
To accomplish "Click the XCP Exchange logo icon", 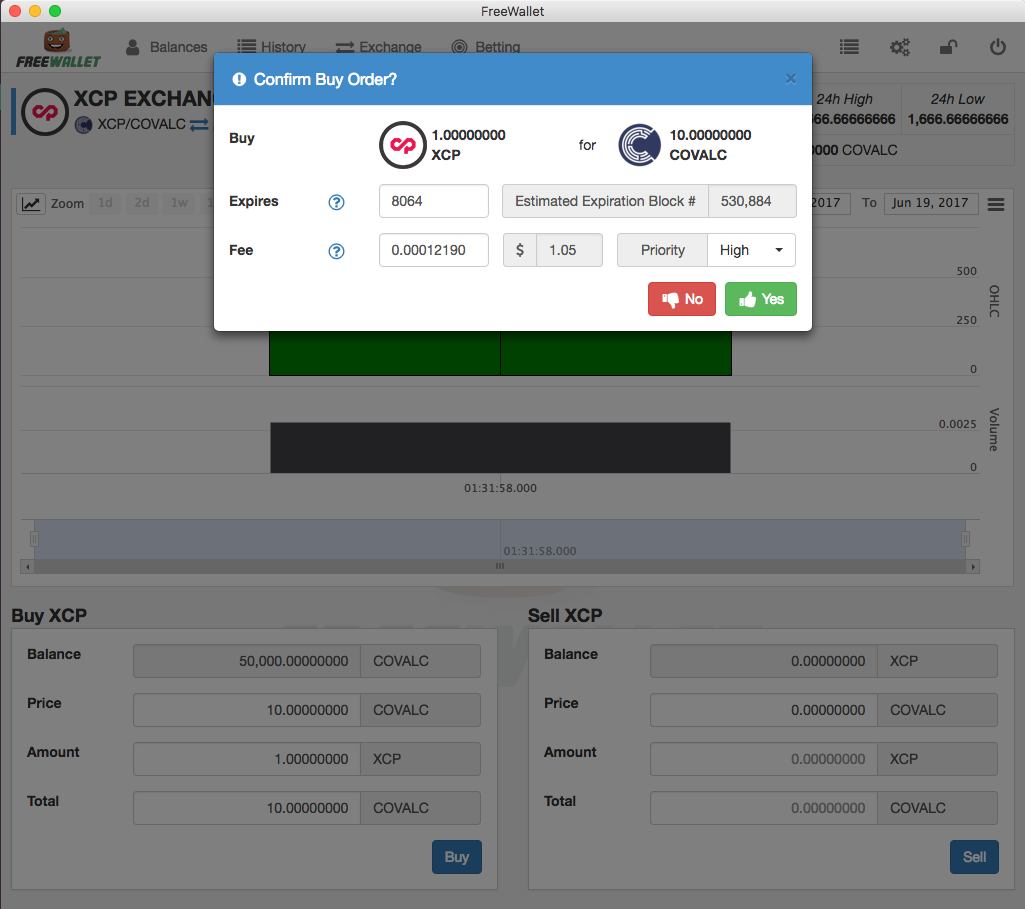I will point(45,112).
